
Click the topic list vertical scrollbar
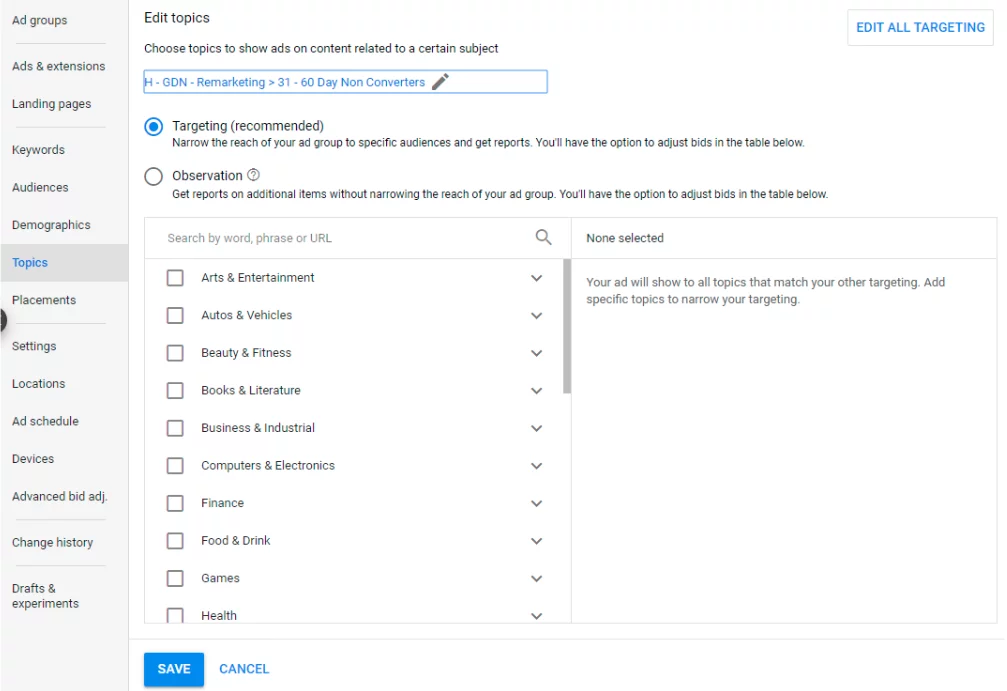[567, 325]
